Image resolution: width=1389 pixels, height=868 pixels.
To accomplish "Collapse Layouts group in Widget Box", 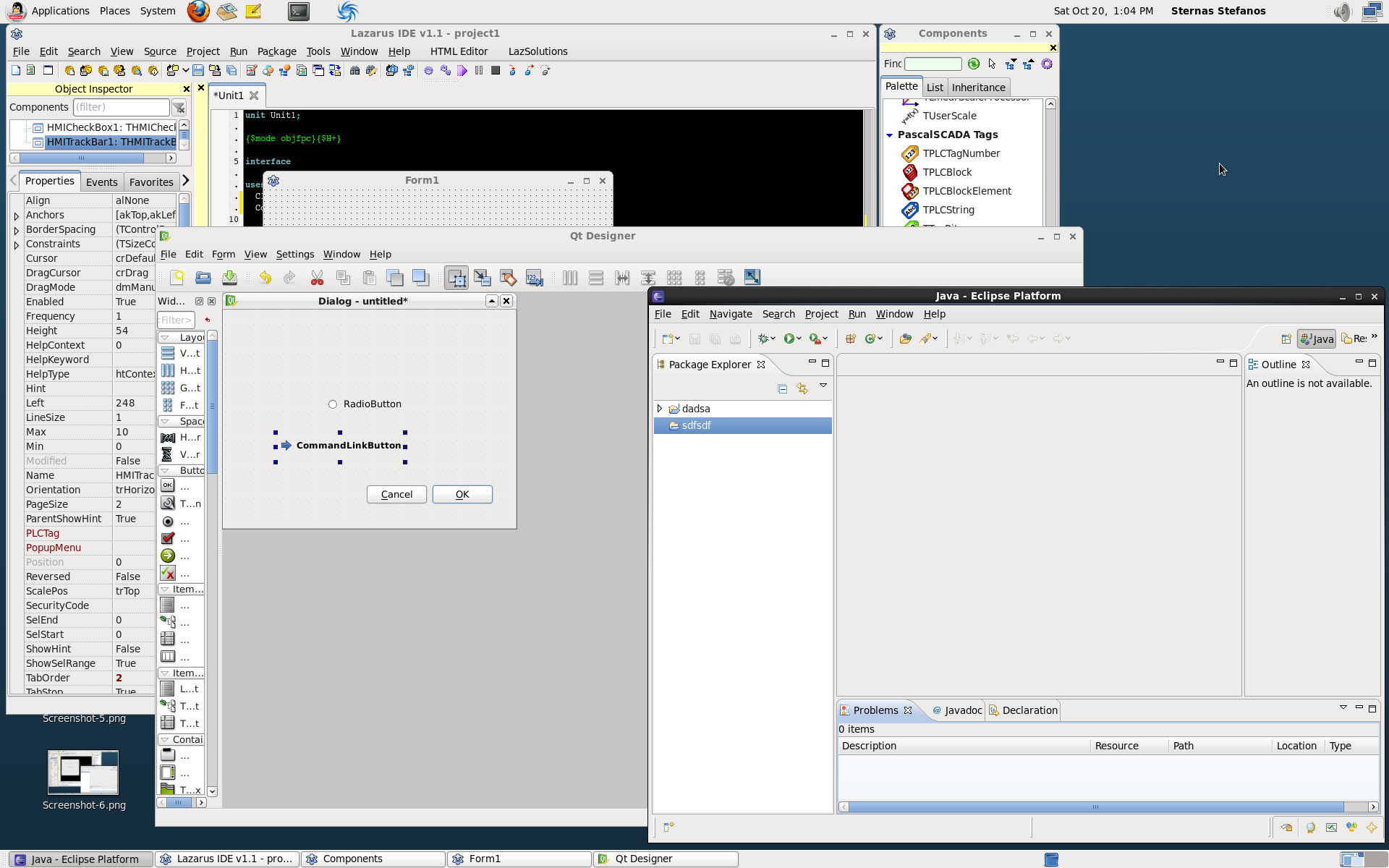I will coord(165,338).
